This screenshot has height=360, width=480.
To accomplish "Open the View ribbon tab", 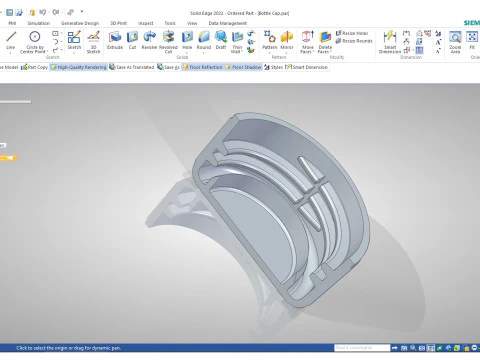I will tap(192, 23).
